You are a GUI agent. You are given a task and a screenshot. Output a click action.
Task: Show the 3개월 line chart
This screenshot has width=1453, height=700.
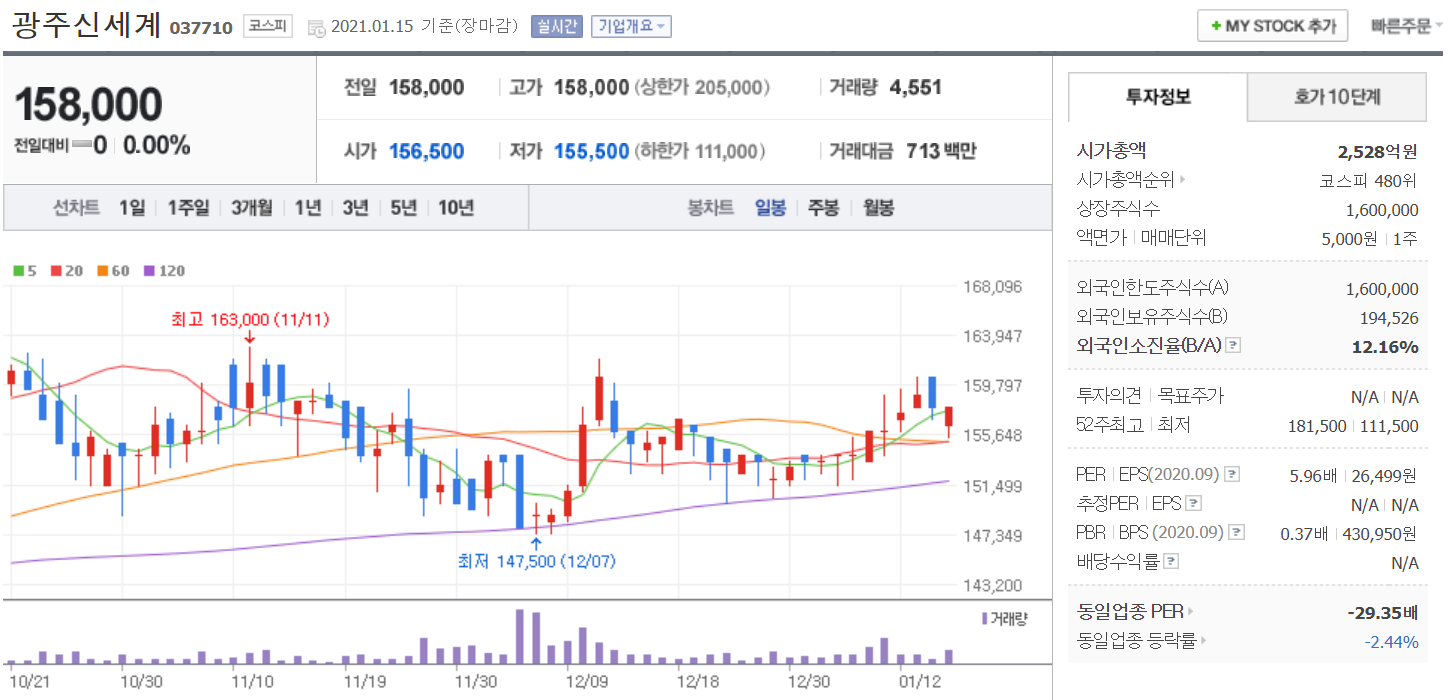(251, 208)
